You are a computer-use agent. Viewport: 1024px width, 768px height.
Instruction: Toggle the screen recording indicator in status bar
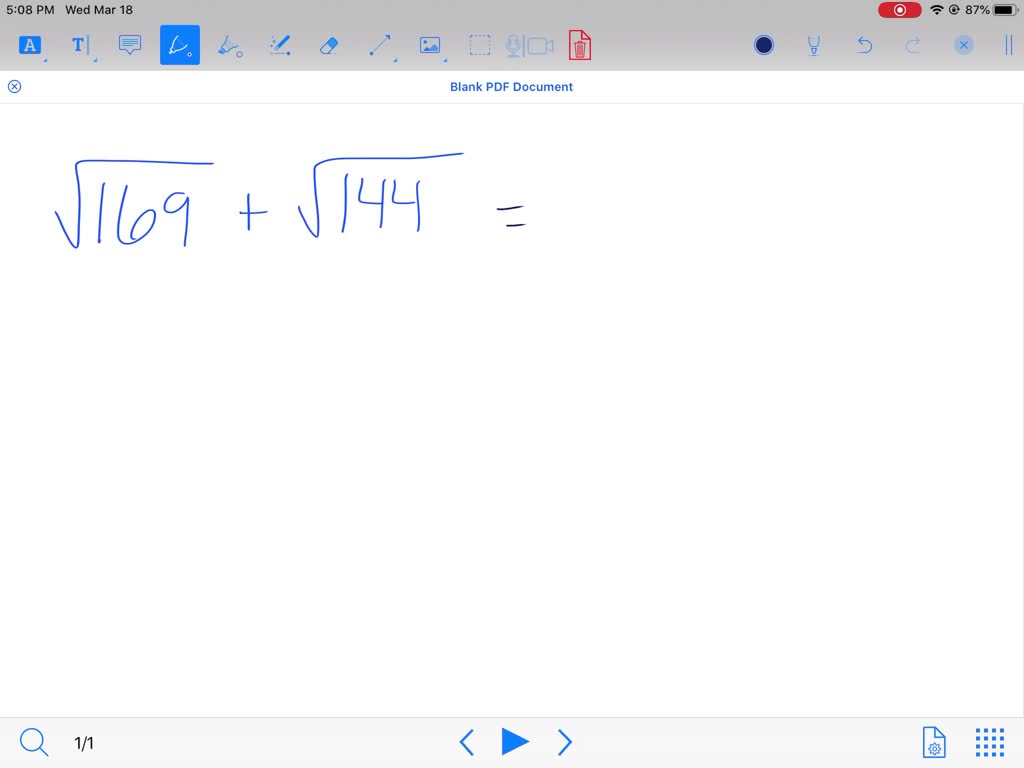(x=898, y=9)
